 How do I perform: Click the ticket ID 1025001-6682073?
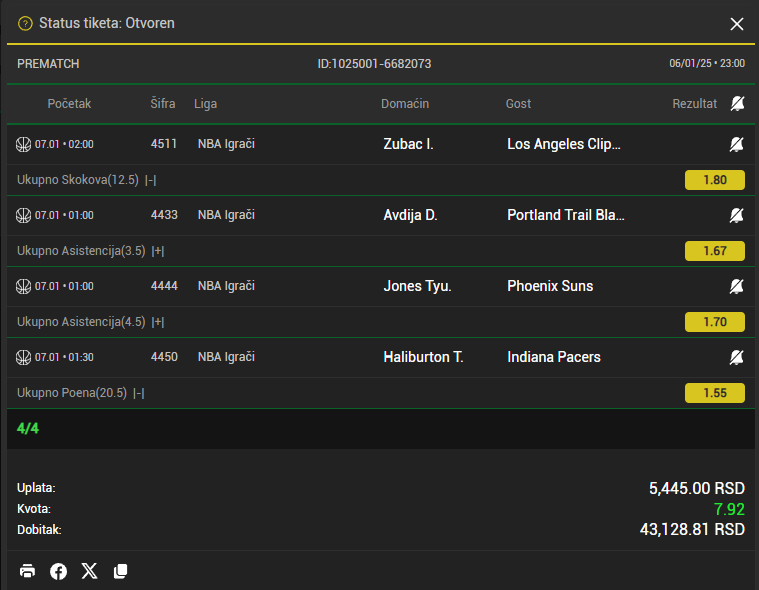(374, 64)
